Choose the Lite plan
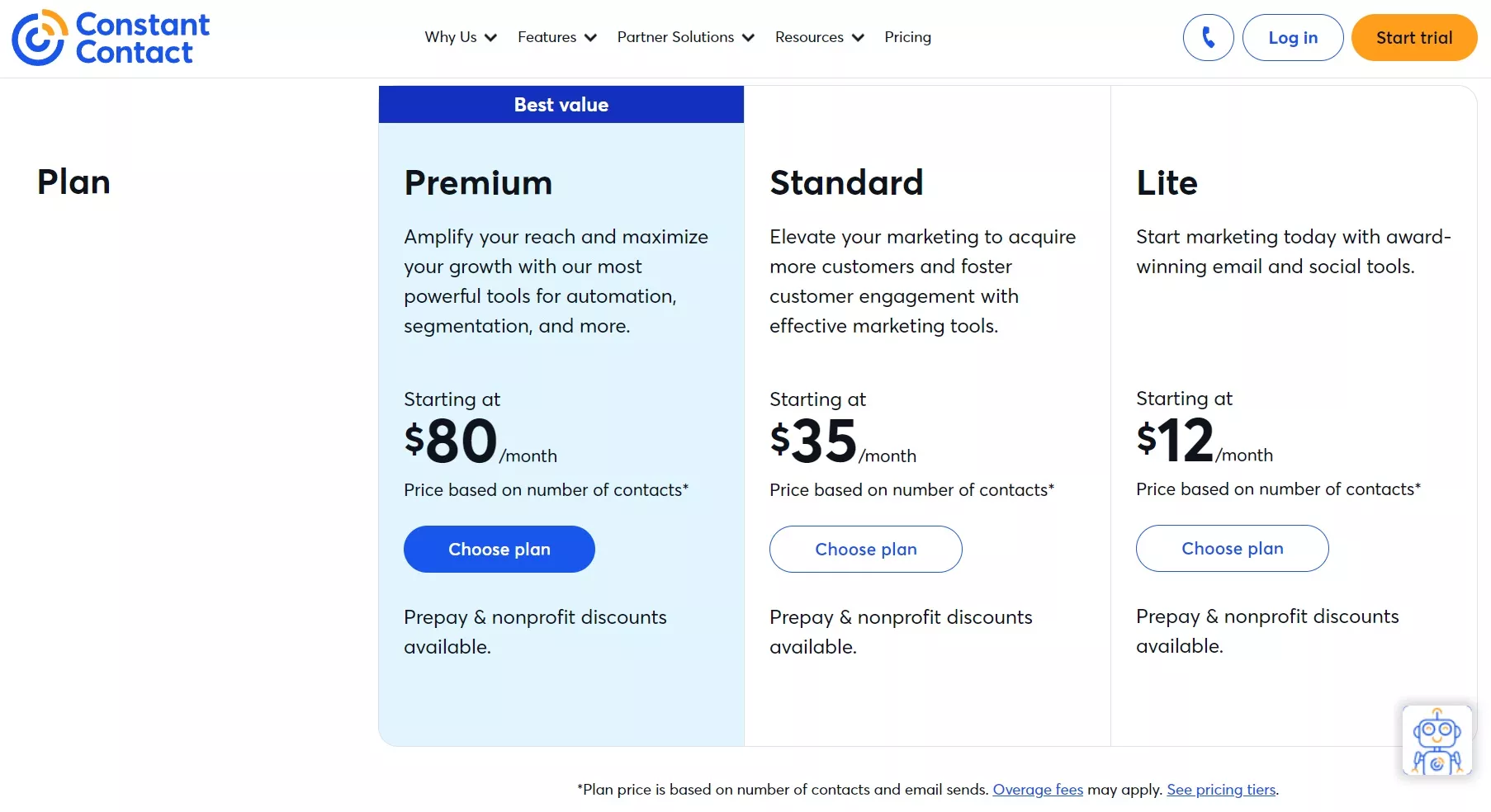 click(1232, 549)
